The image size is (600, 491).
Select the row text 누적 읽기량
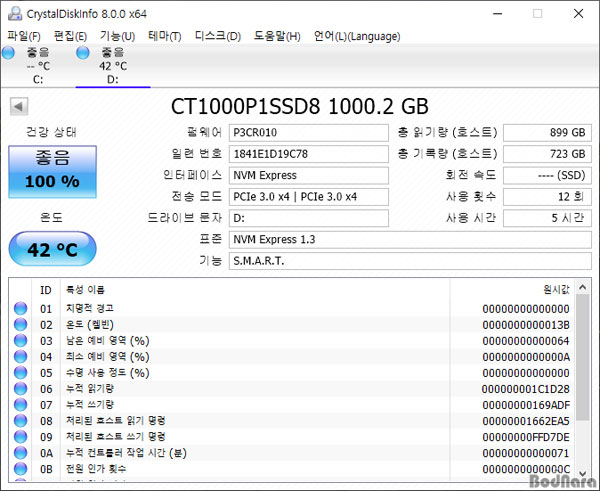coord(90,389)
